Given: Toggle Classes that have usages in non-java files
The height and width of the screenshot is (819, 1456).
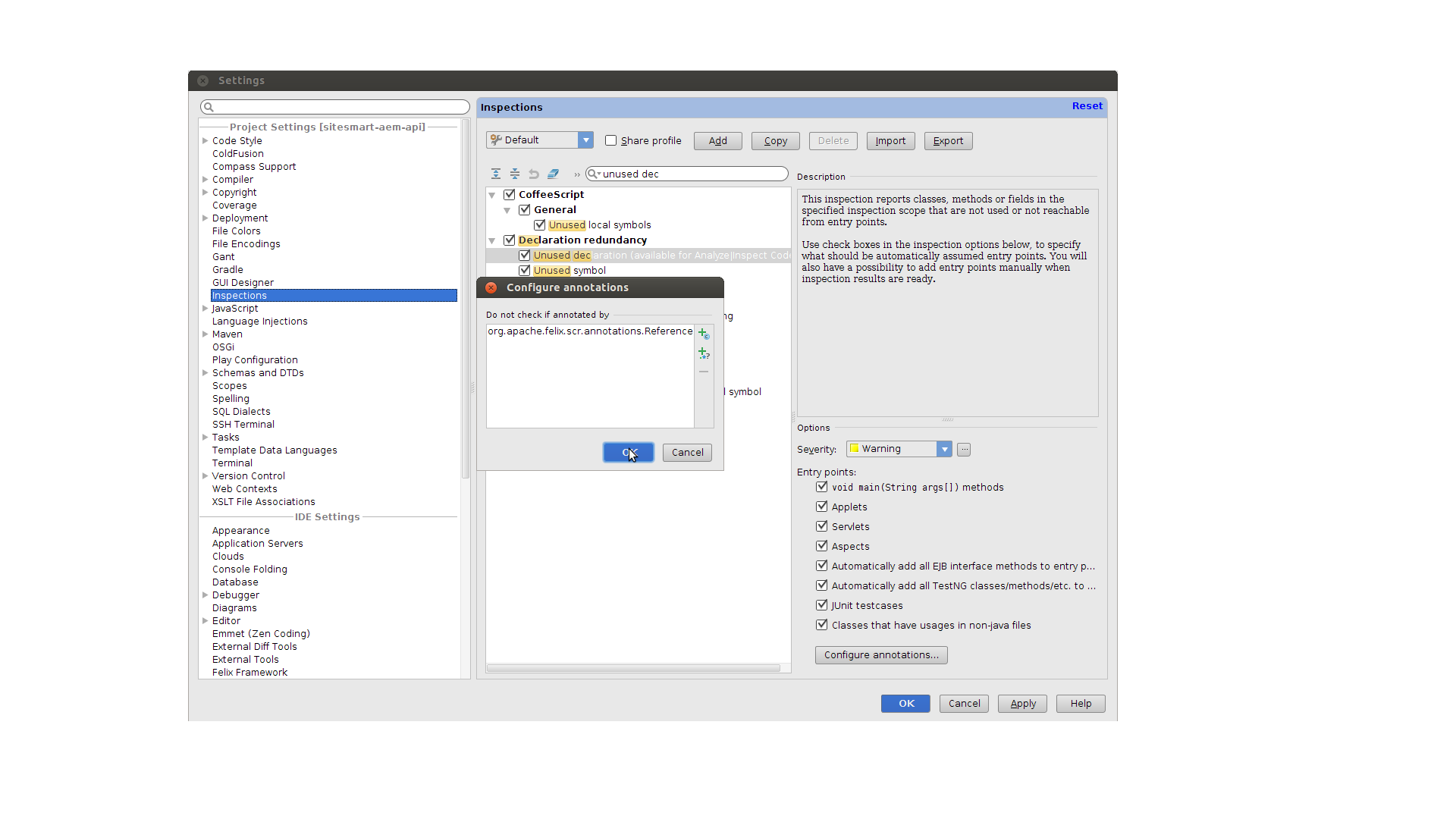Looking at the screenshot, I should click(822, 625).
